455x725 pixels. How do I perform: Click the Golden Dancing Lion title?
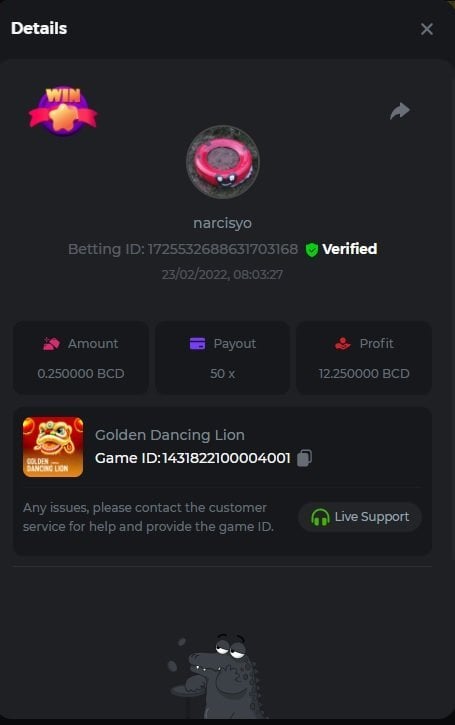click(x=170, y=435)
